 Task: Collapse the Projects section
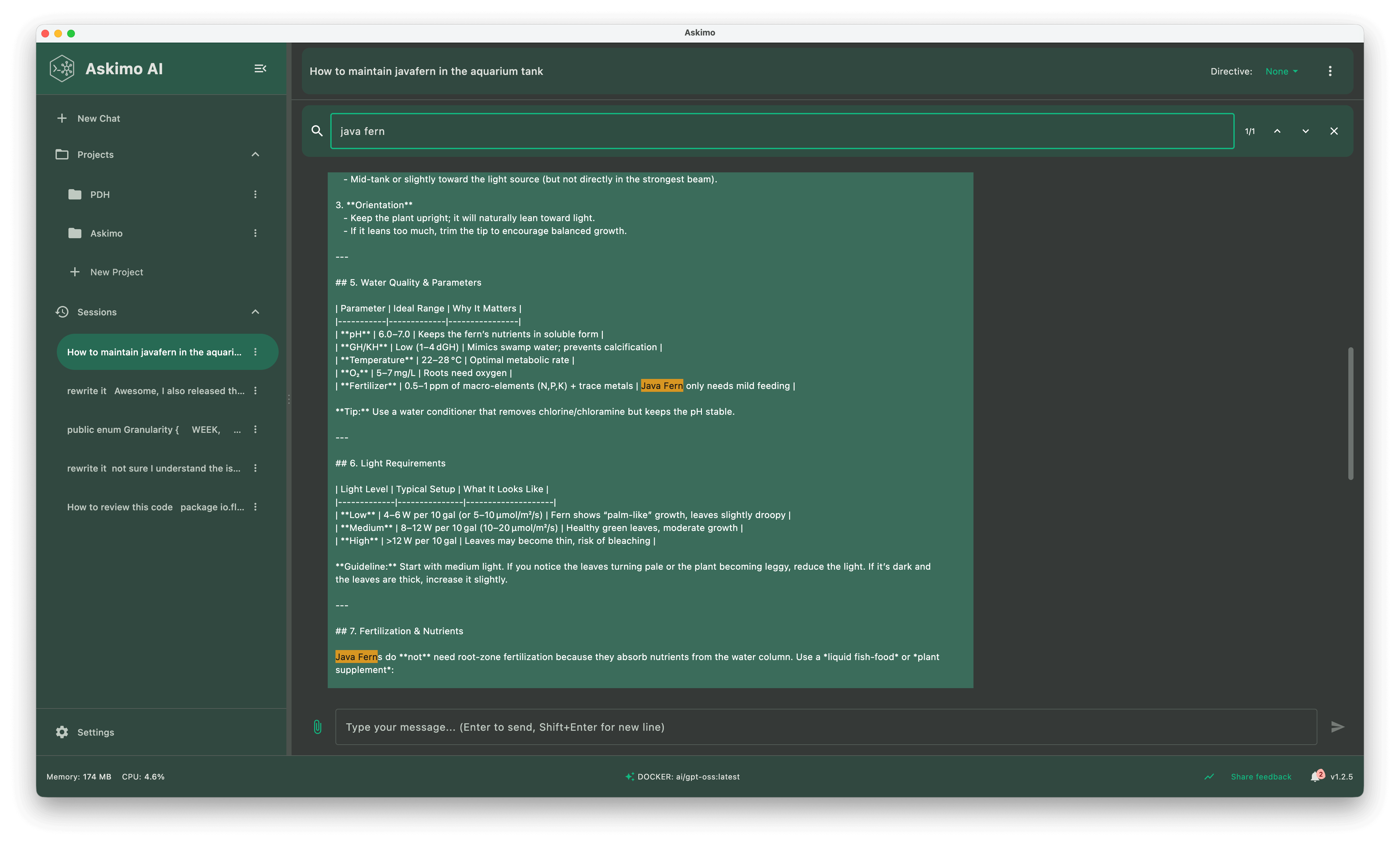pos(254,154)
